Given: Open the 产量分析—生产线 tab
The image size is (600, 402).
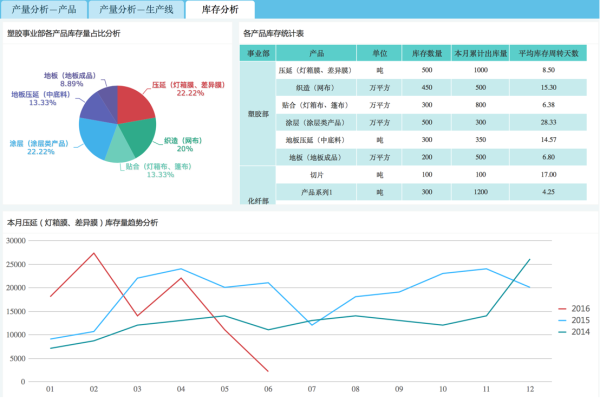Looking at the screenshot, I should [x=136, y=10].
